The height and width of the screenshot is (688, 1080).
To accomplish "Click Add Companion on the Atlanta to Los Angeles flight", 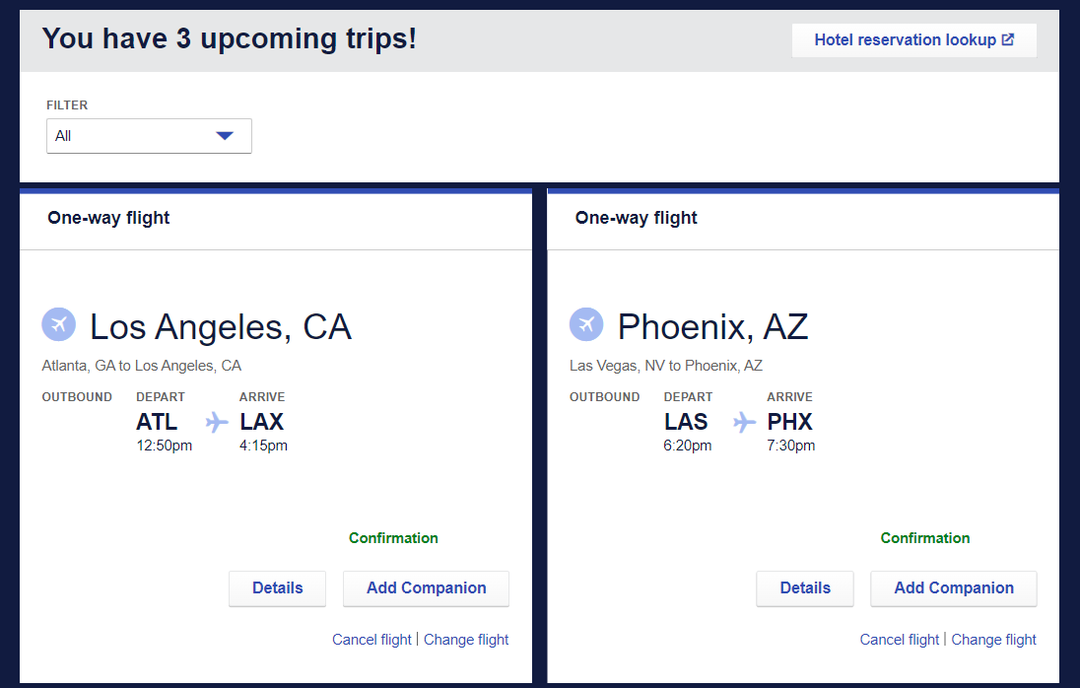I will [425, 588].
